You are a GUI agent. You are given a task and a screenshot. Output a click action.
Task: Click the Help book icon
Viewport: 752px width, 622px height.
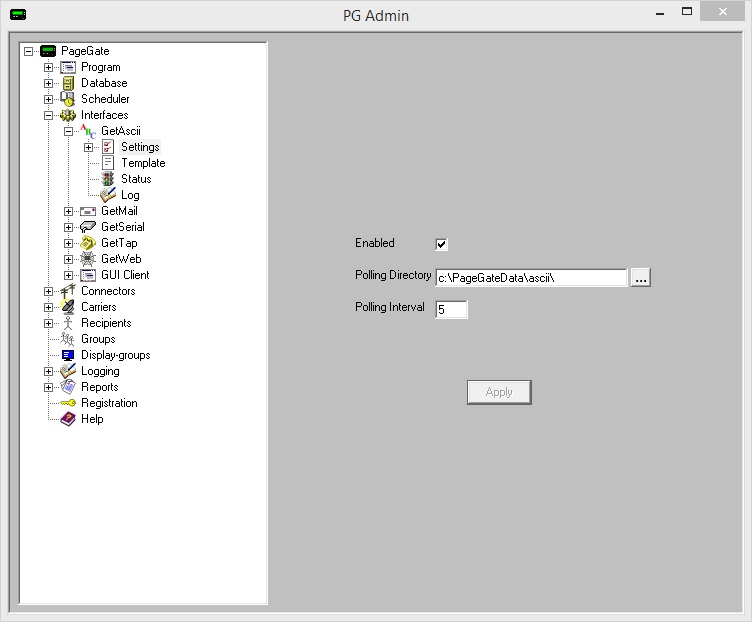pos(68,419)
